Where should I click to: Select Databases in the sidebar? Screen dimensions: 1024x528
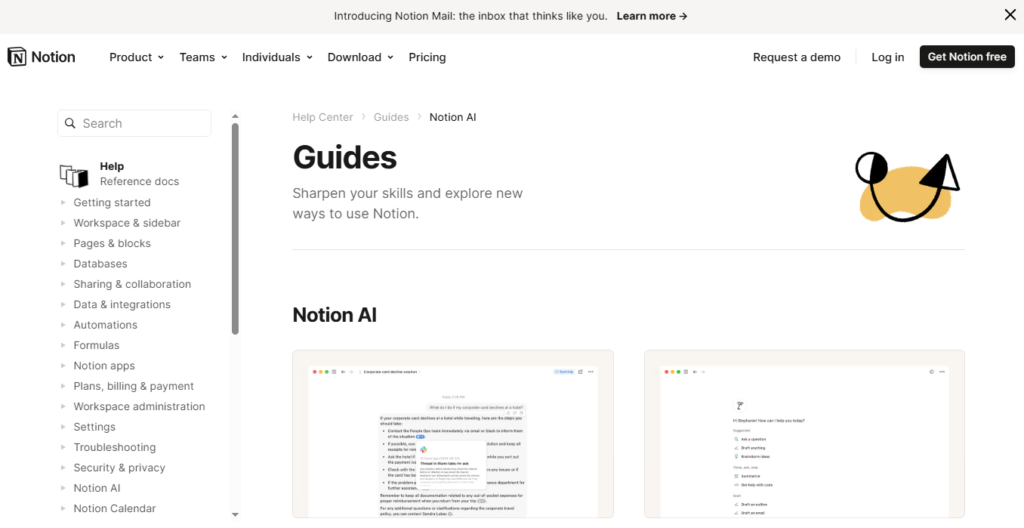(x=100, y=263)
